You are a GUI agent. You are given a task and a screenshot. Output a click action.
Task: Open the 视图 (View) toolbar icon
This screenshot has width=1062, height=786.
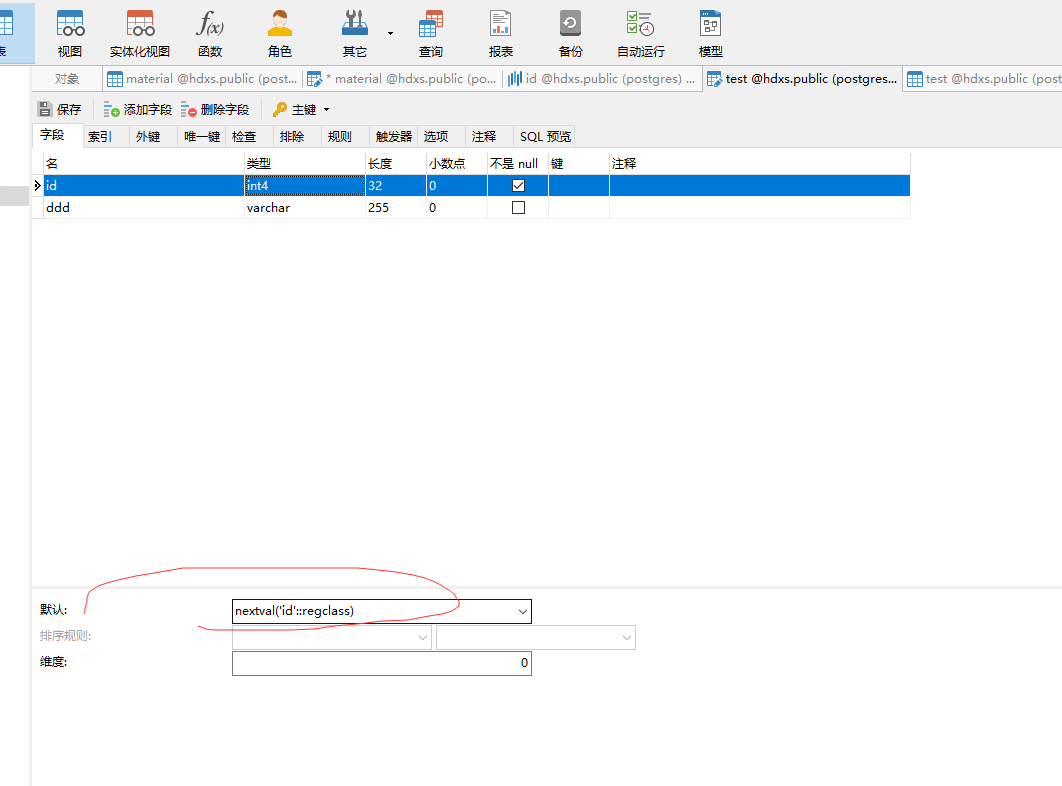[x=70, y=33]
